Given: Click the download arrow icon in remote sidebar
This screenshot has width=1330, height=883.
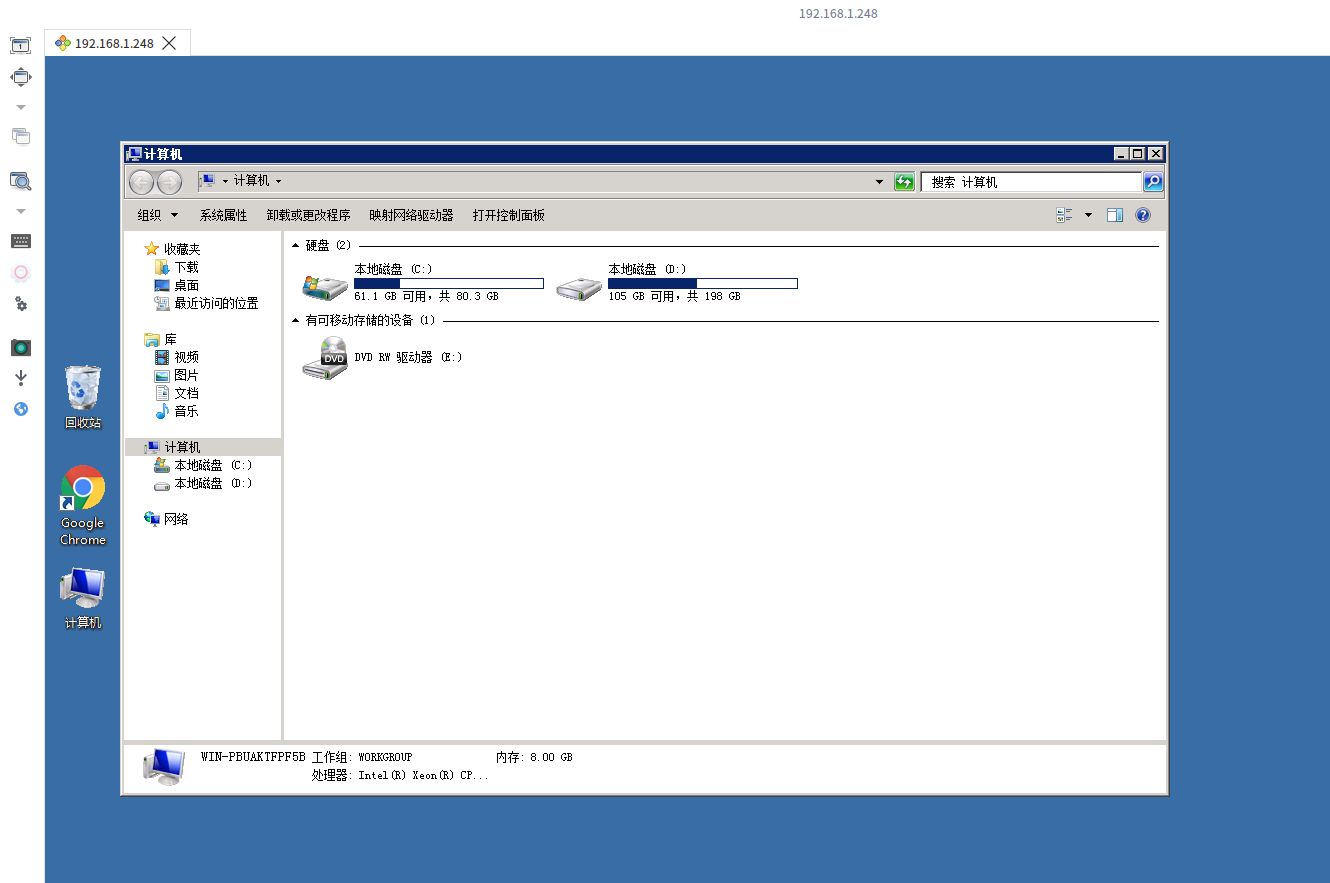Looking at the screenshot, I should (21, 378).
